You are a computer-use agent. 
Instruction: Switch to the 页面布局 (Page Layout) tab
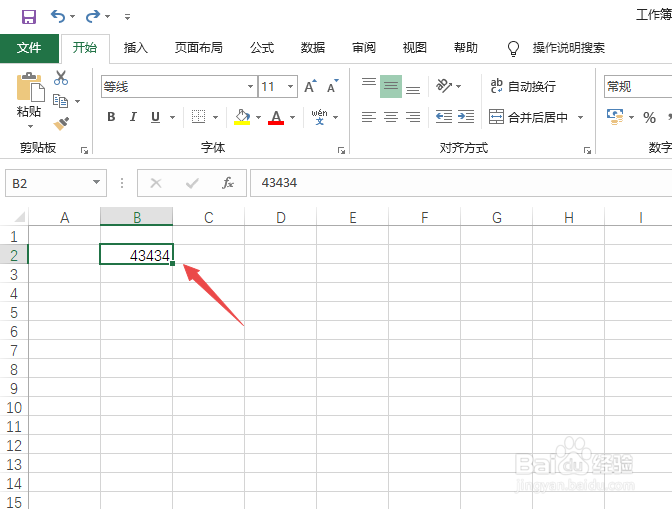198,48
